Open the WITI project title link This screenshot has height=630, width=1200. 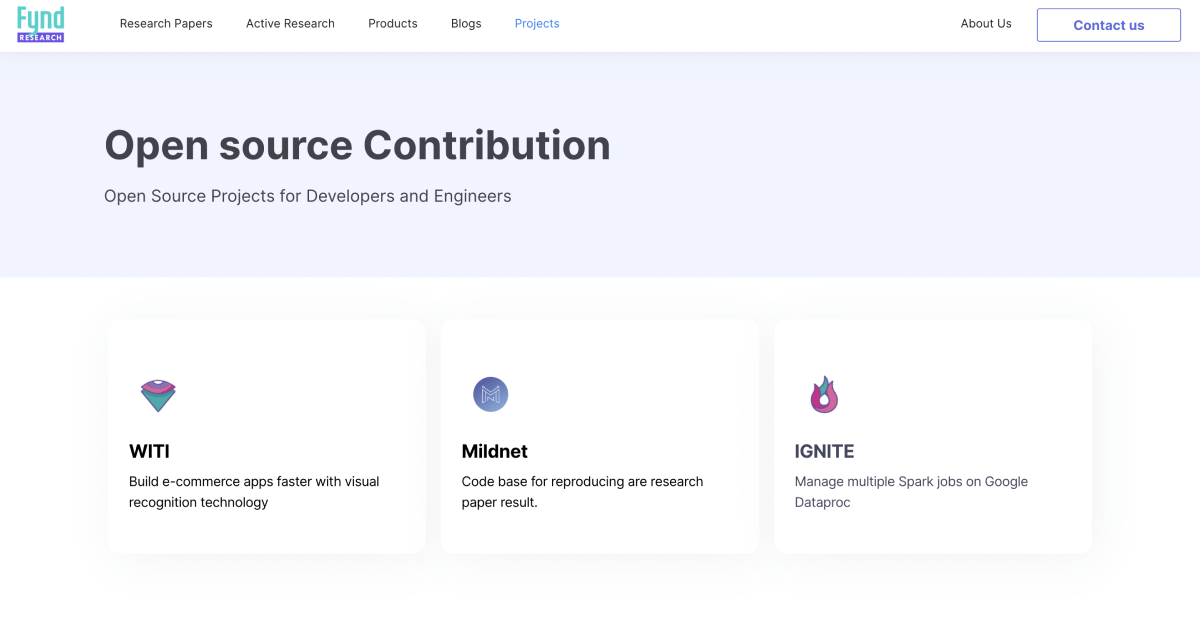(x=148, y=451)
